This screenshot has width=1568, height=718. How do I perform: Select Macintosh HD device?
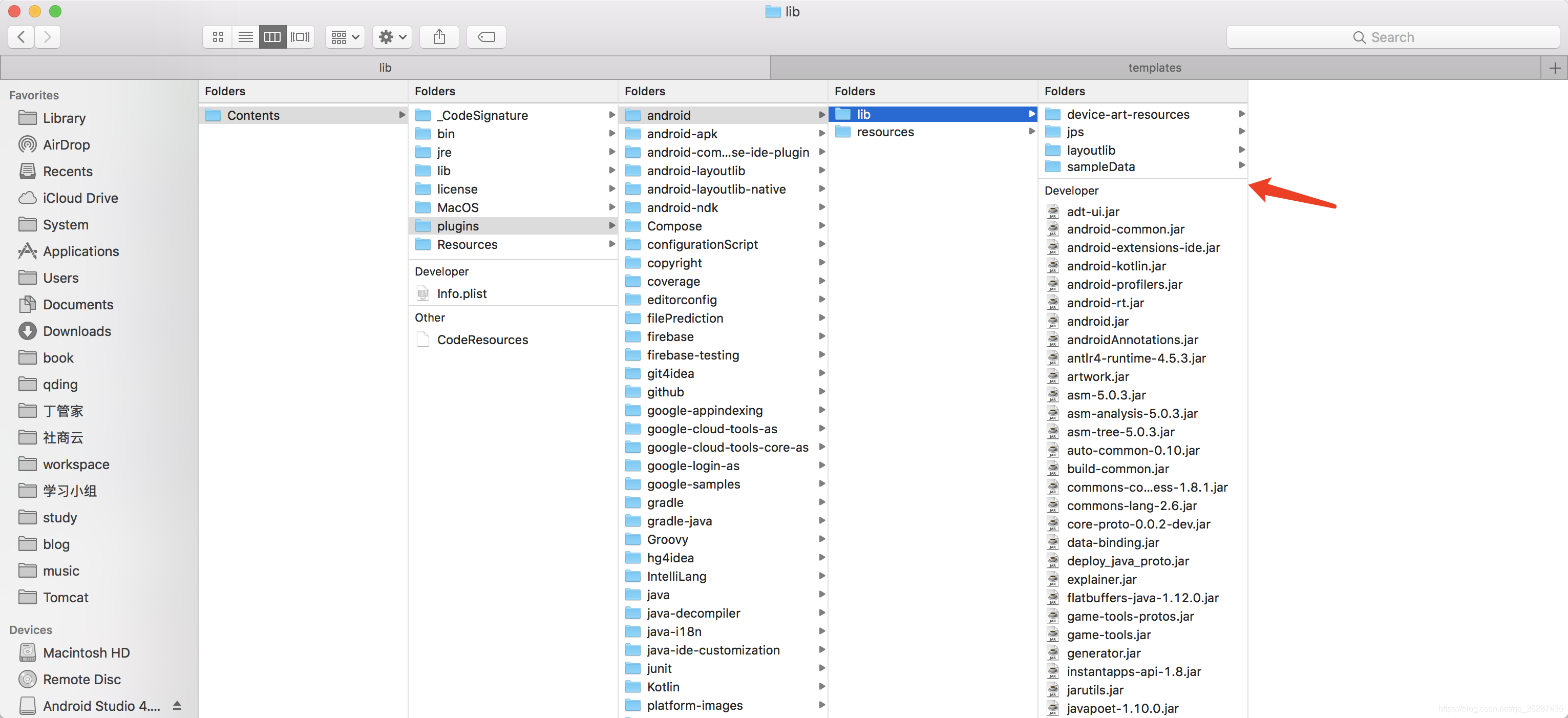point(86,653)
